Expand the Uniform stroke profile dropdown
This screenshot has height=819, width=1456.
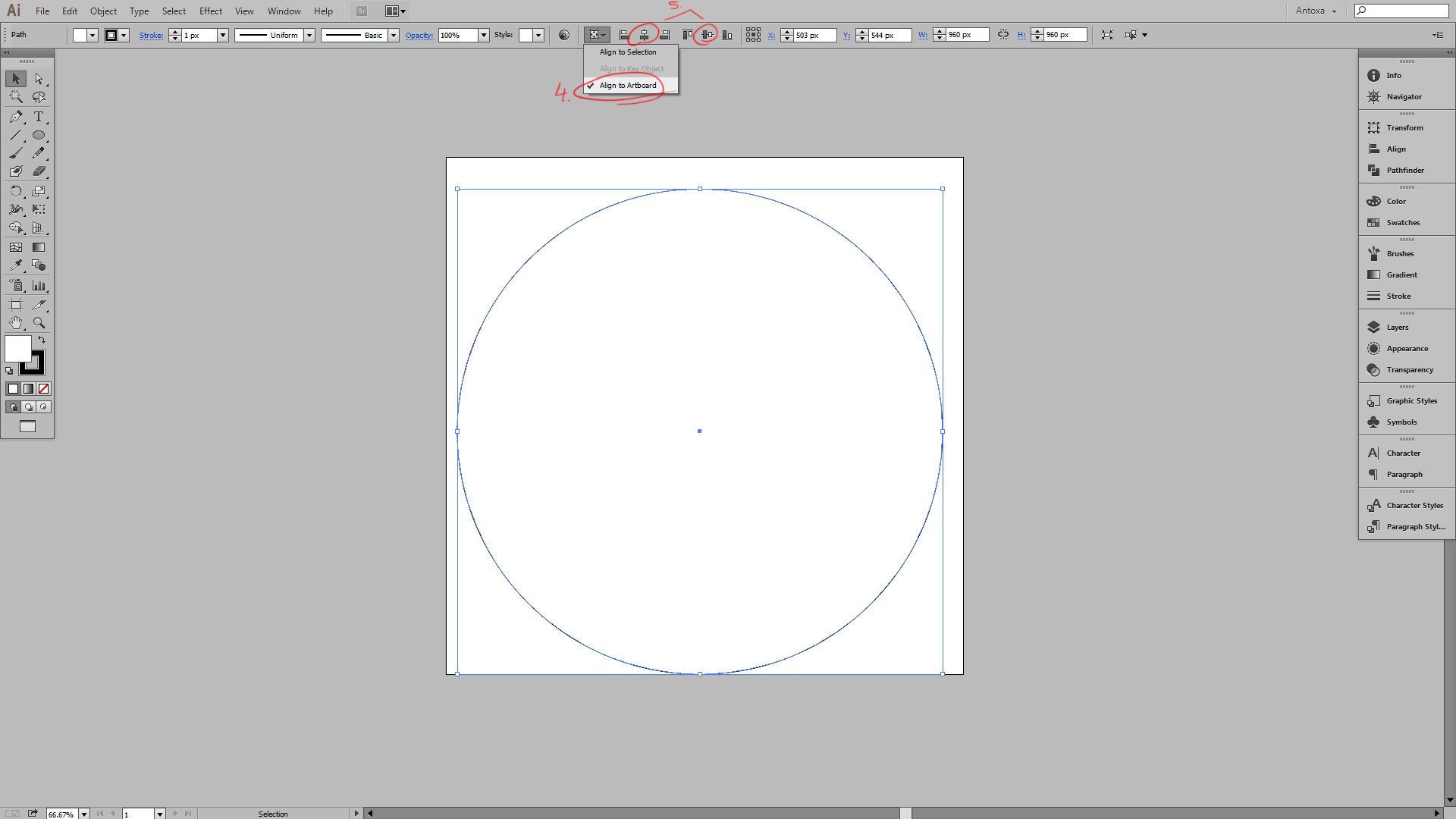(309, 35)
